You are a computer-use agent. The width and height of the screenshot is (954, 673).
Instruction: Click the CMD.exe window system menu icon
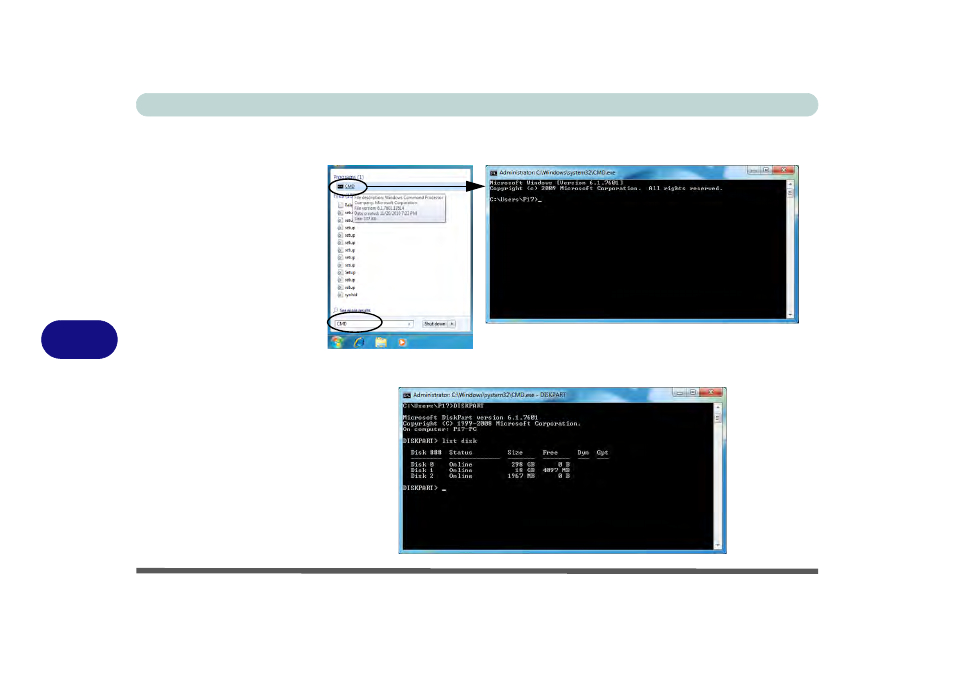point(493,173)
